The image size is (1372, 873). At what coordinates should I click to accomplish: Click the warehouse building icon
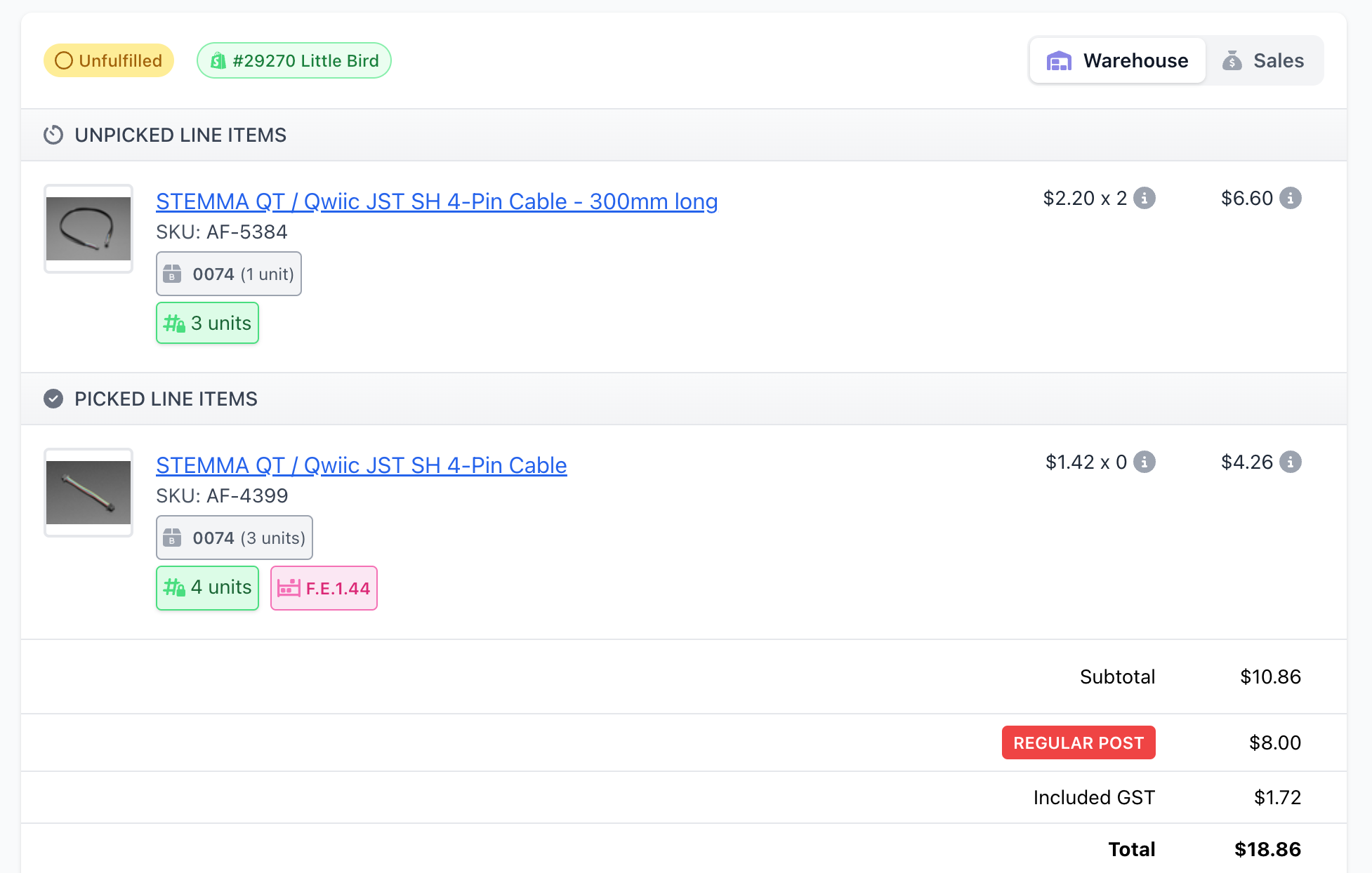point(1059,61)
